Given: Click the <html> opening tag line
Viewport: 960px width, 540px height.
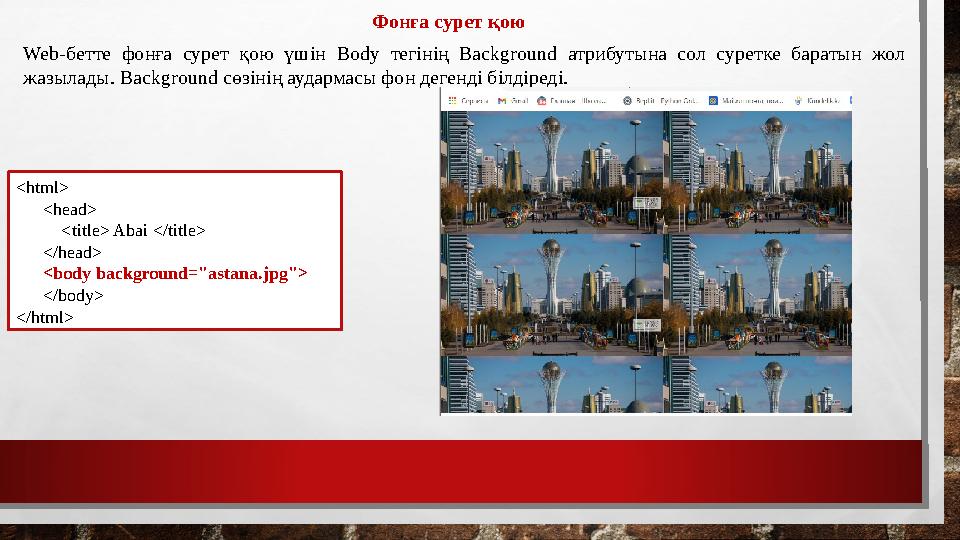Looking at the screenshot, I should [x=42, y=187].
